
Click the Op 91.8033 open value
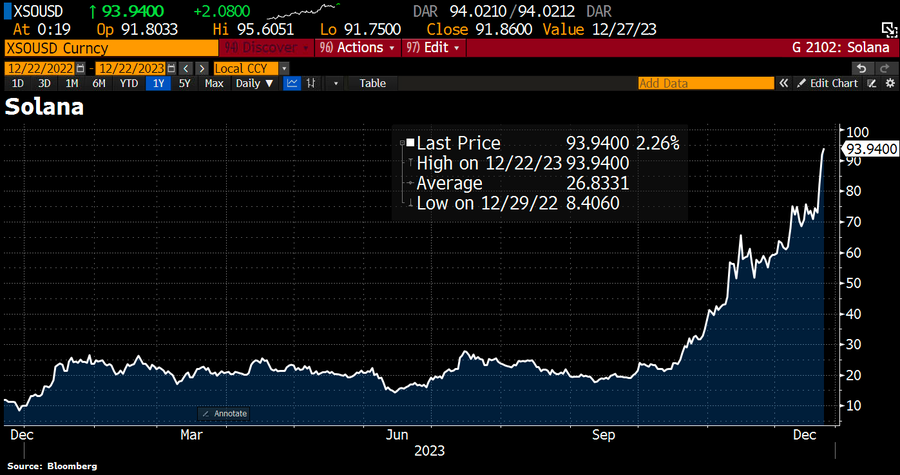click(x=137, y=29)
